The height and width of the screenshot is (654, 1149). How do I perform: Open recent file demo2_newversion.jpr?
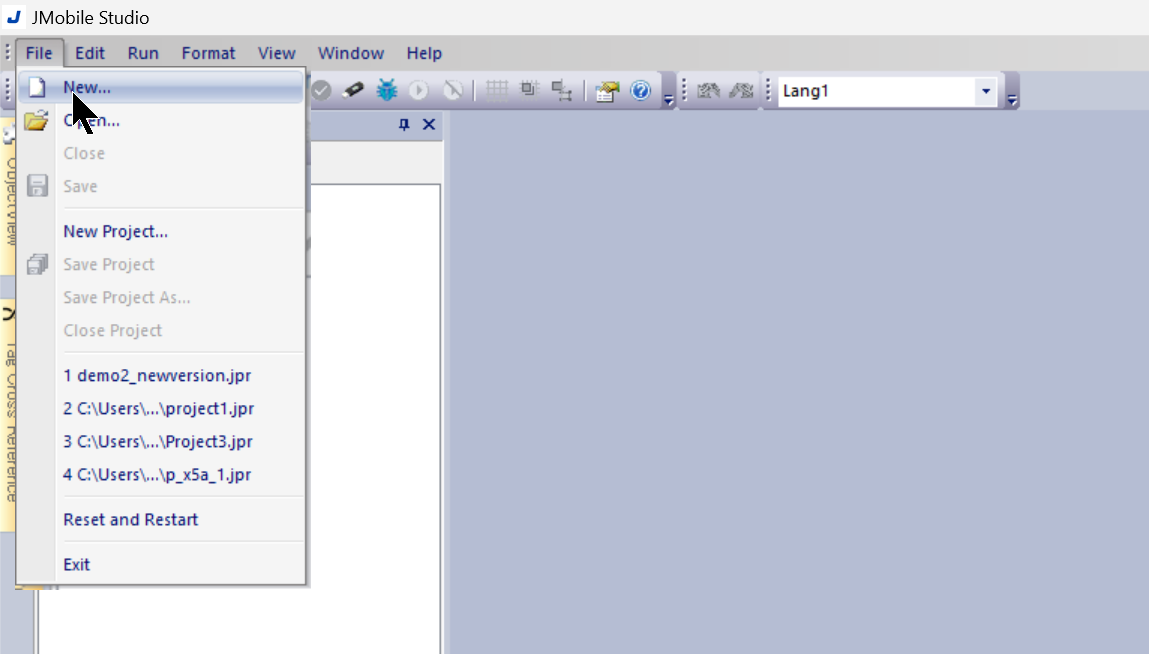161,375
